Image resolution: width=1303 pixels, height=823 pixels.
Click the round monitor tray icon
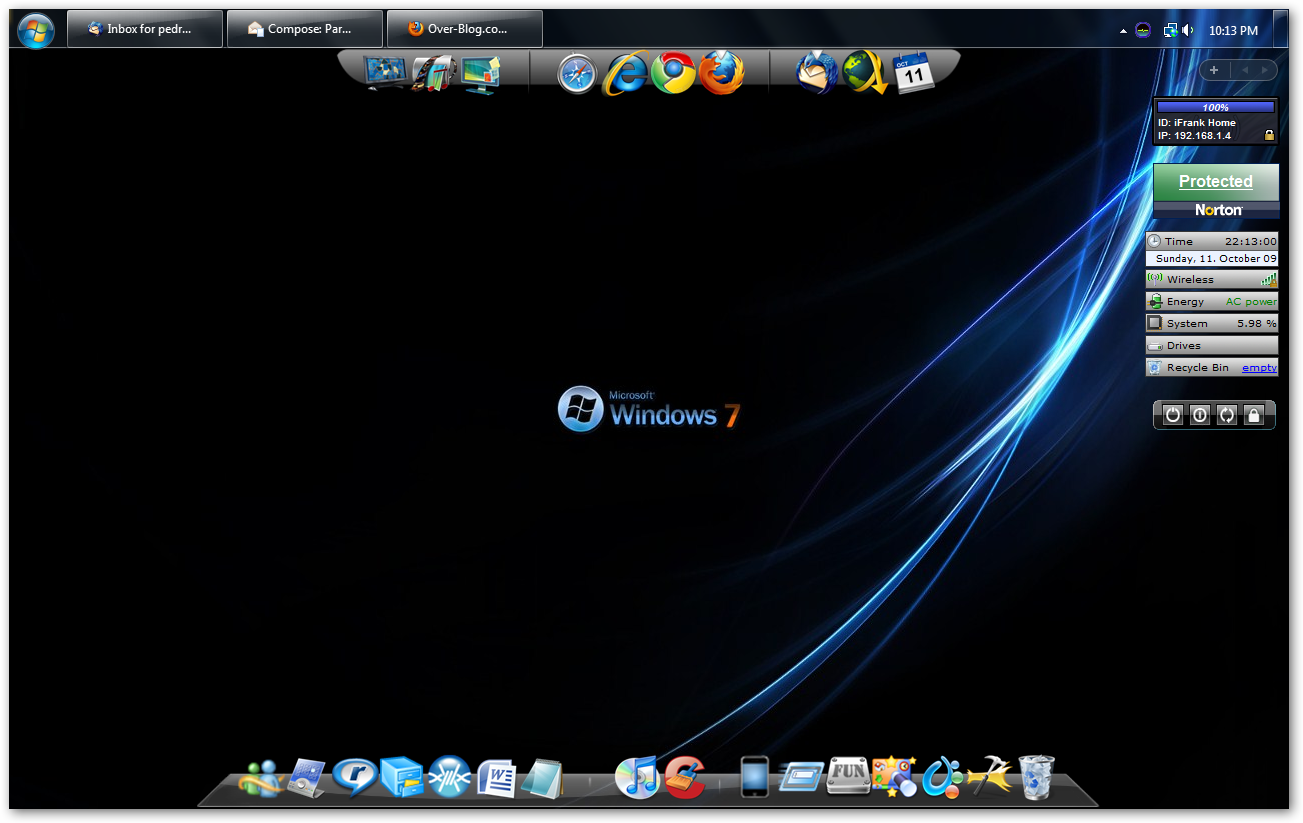point(1143,30)
